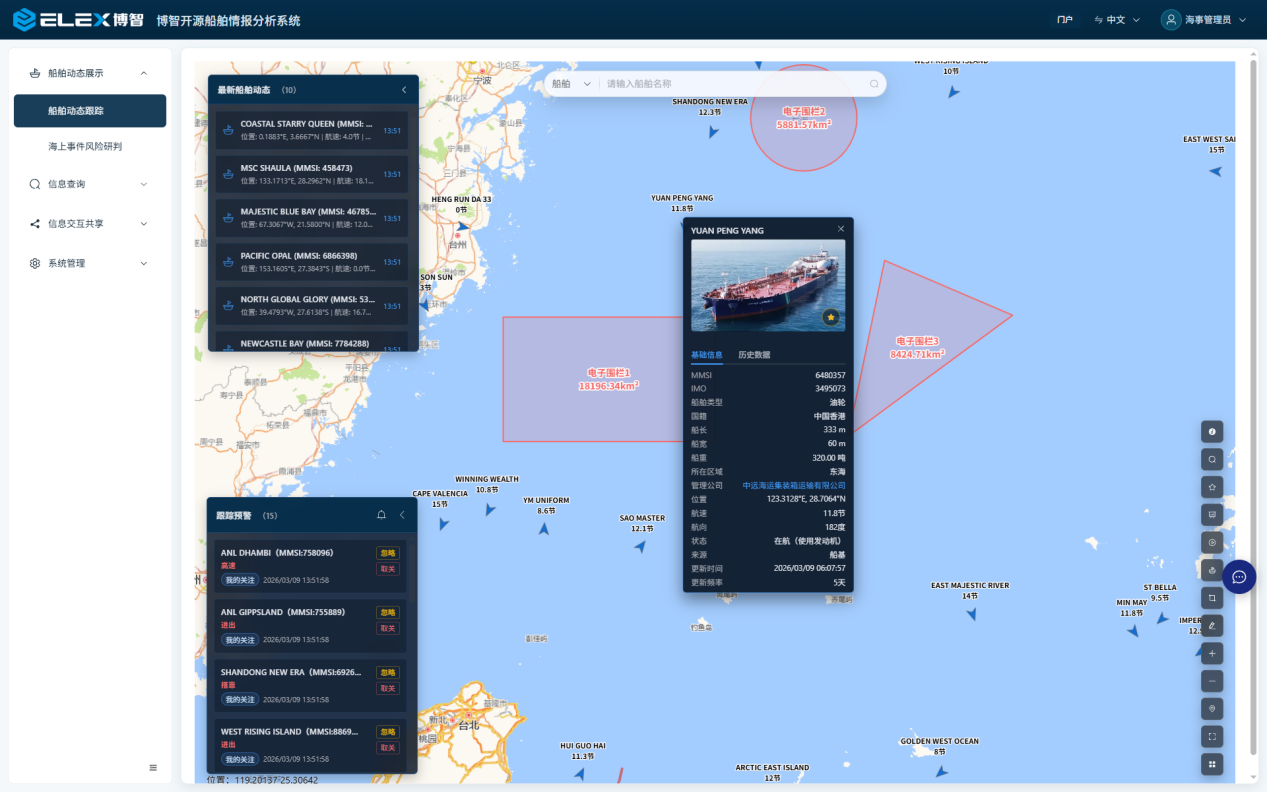
Task: Click 忽略 for ANL GIPPSLAND alert
Action: coord(387,612)
